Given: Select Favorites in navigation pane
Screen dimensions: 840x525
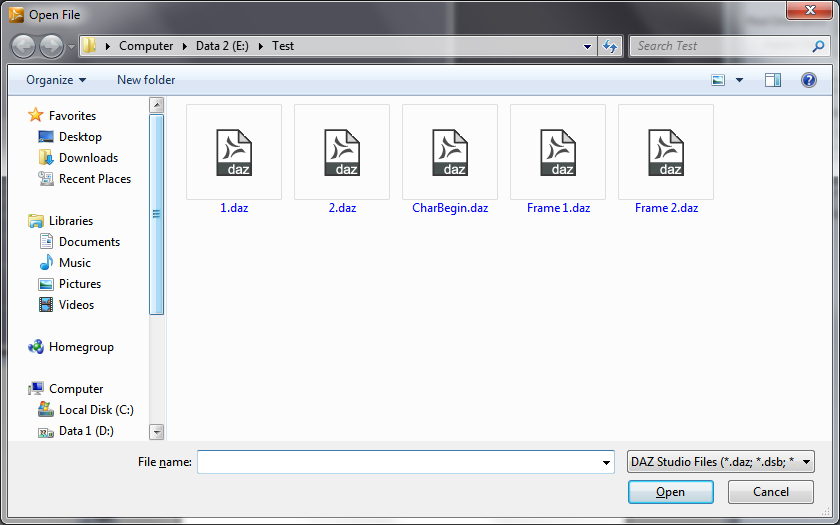Looking at the screenshot, I should [x=72, y=116].
